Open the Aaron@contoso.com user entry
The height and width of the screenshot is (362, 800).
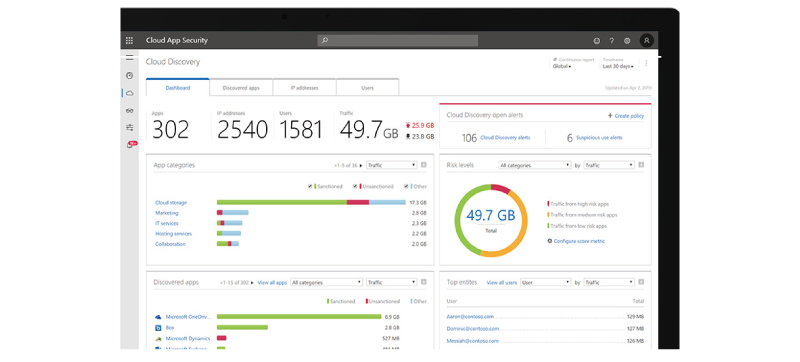pyautogui.click(x=470, y=317)
